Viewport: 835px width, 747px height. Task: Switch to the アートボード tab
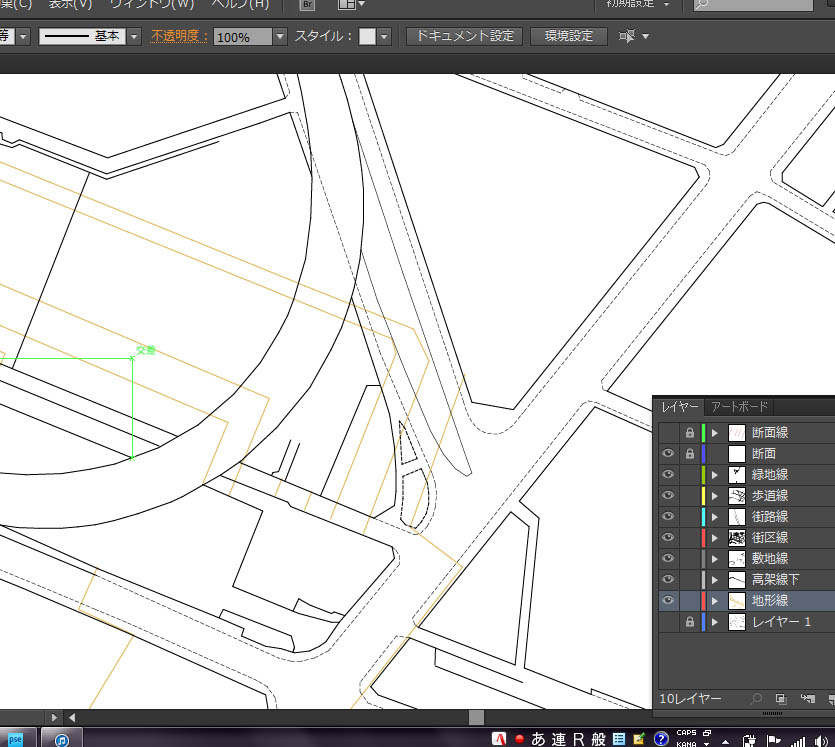pyautogui.click(x=738, y=407)
